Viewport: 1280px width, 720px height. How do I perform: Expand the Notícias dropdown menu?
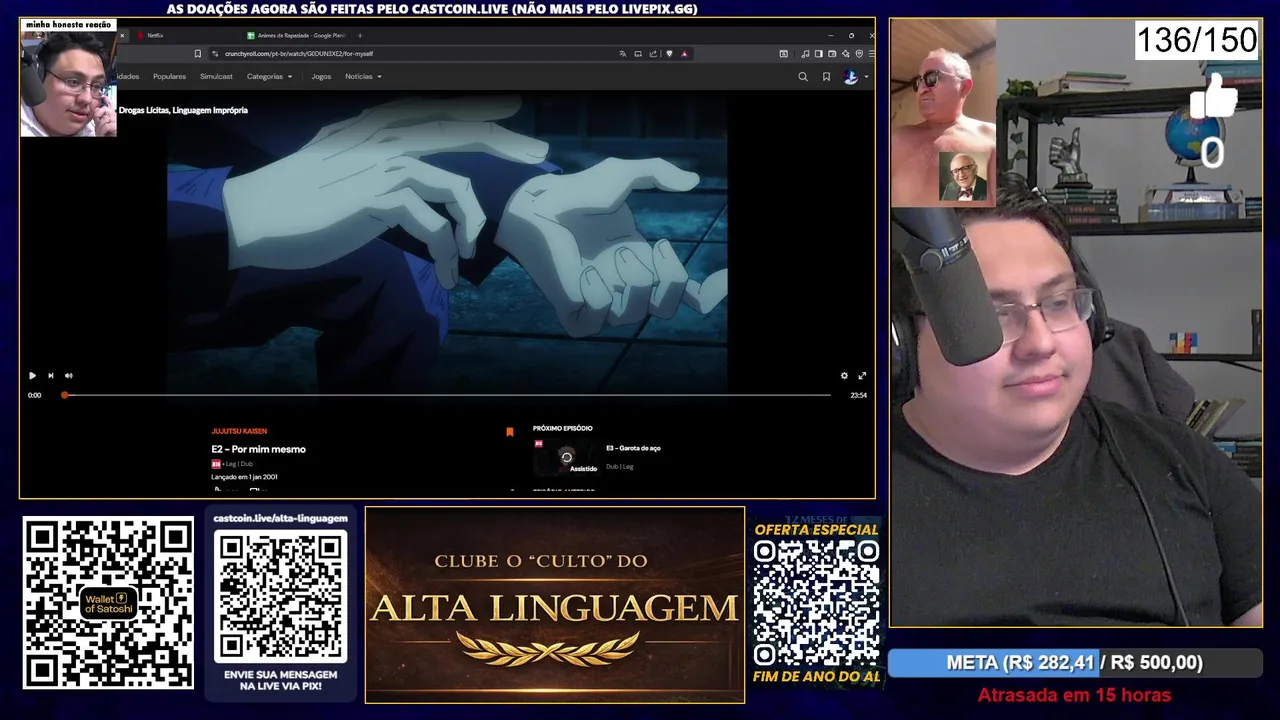[x=363, y=76]
